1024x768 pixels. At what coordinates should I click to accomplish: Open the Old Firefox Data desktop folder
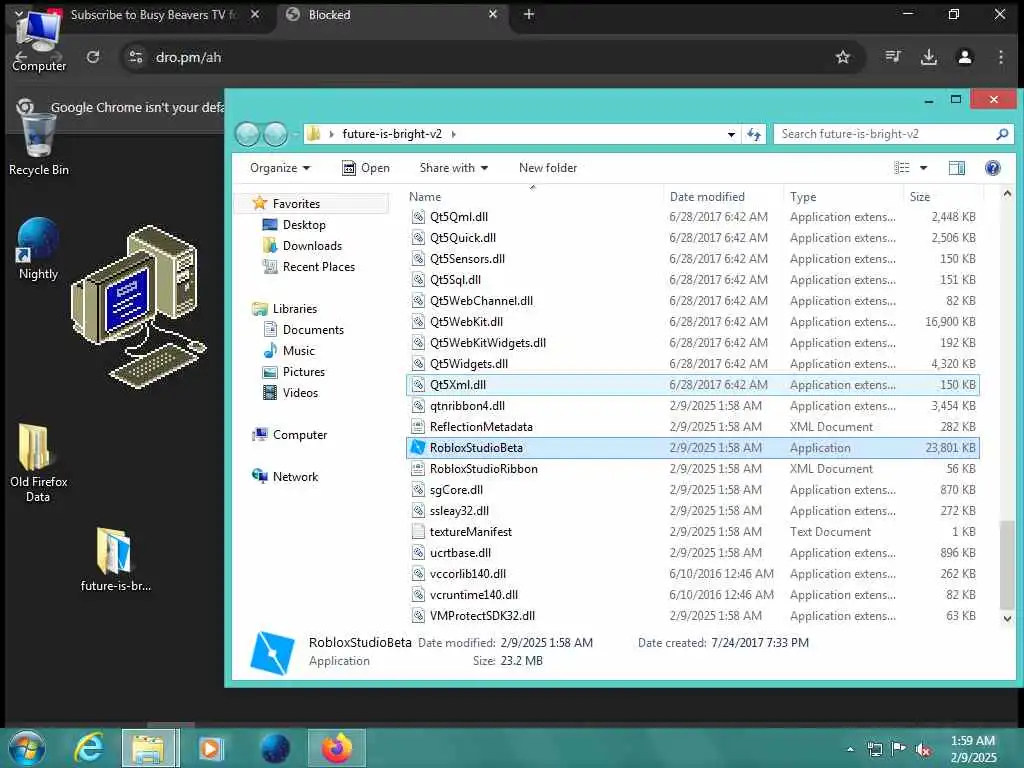(x=38, y=462)
